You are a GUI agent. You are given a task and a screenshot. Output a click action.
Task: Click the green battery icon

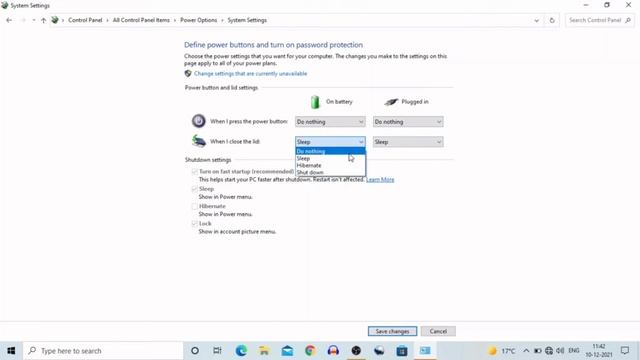315,102
